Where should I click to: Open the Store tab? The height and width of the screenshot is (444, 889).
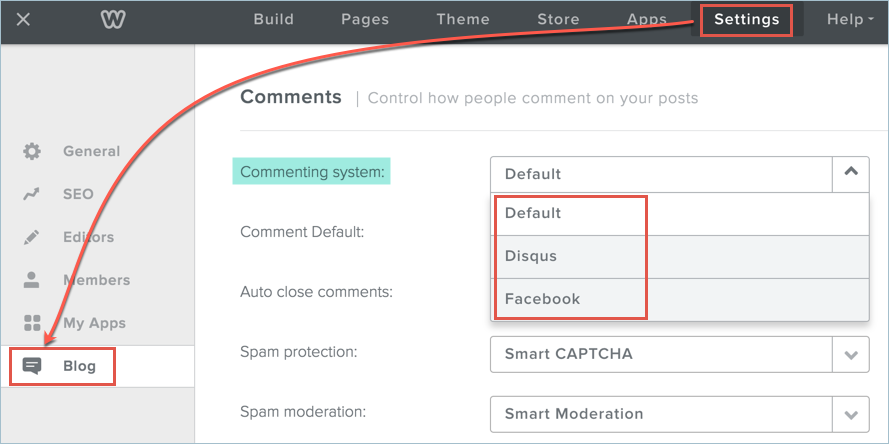tap(558, 20)
